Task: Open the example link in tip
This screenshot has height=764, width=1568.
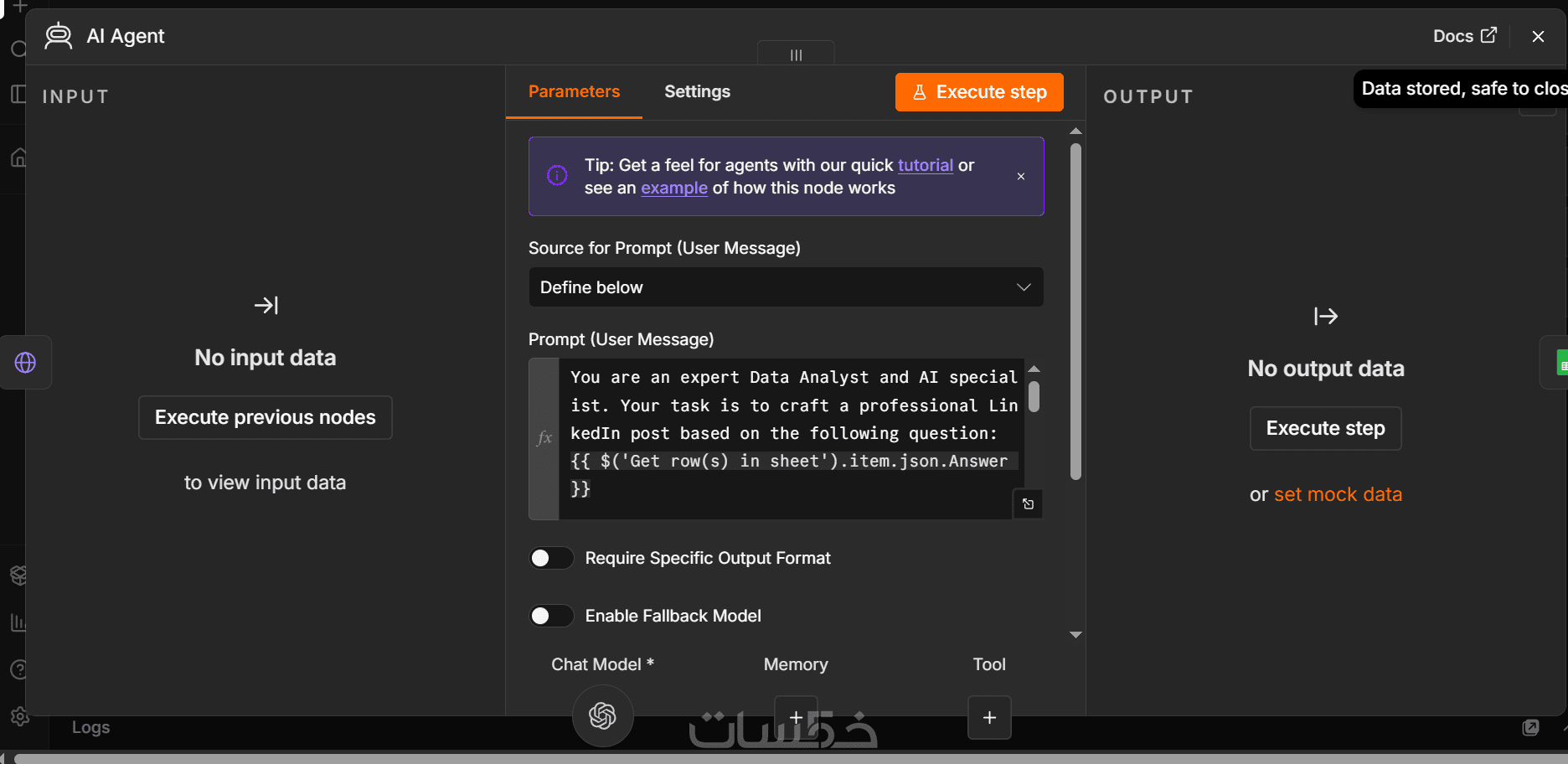Action: pyautogui.click(x=674, y=188)
